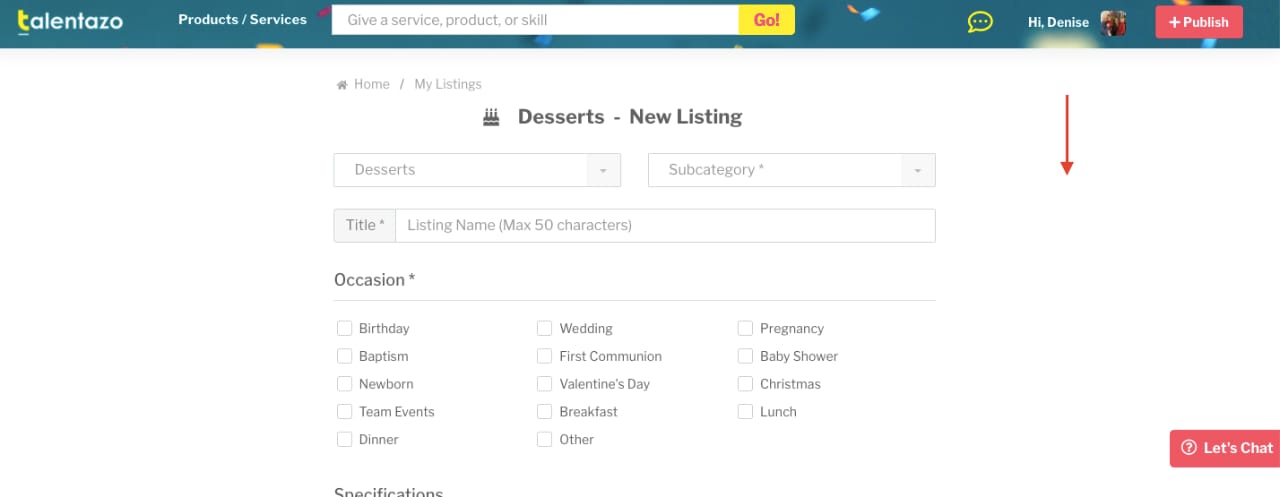
Task: Check the Baby Shower option
Action: [x=745, y=356]
